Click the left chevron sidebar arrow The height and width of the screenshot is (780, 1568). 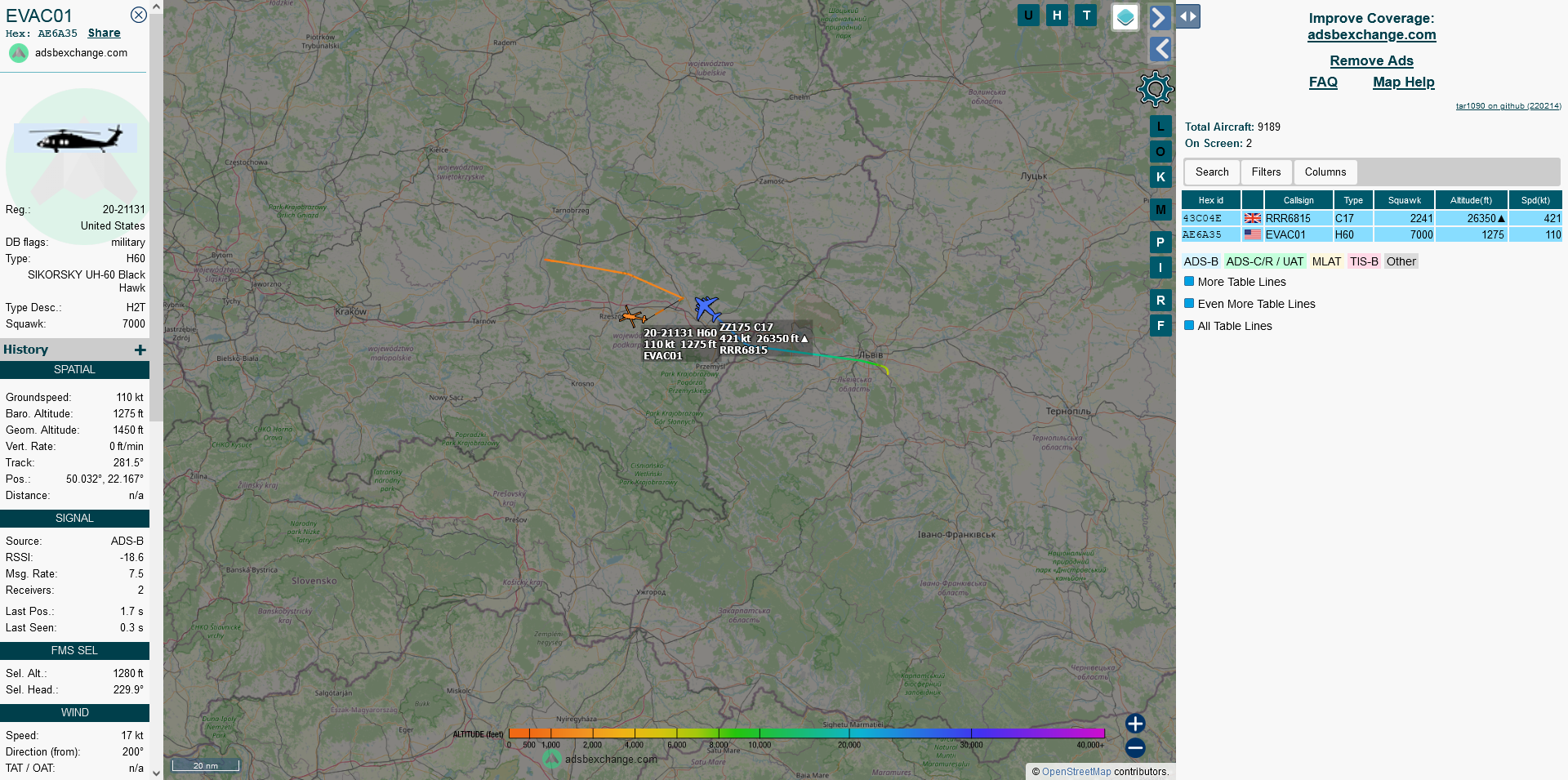click(1160, 49)
